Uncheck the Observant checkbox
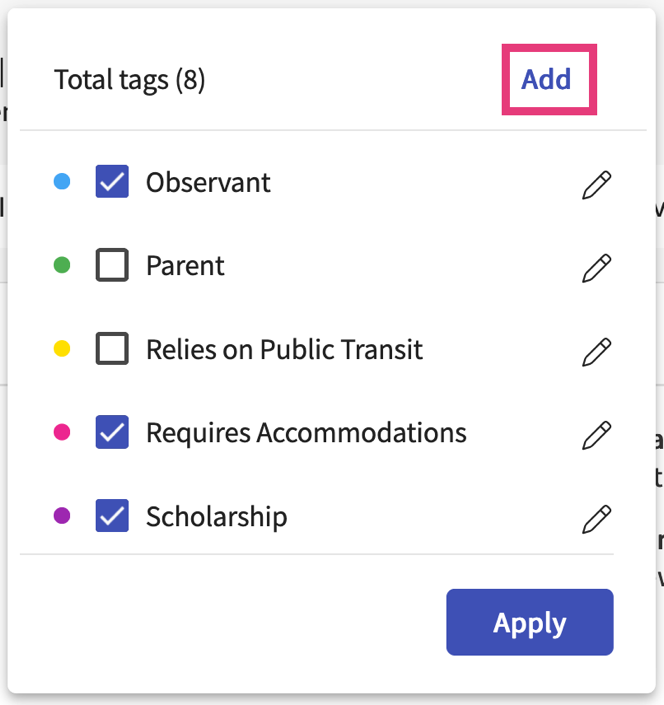This screenshot has width=664, height=705. 112,182
